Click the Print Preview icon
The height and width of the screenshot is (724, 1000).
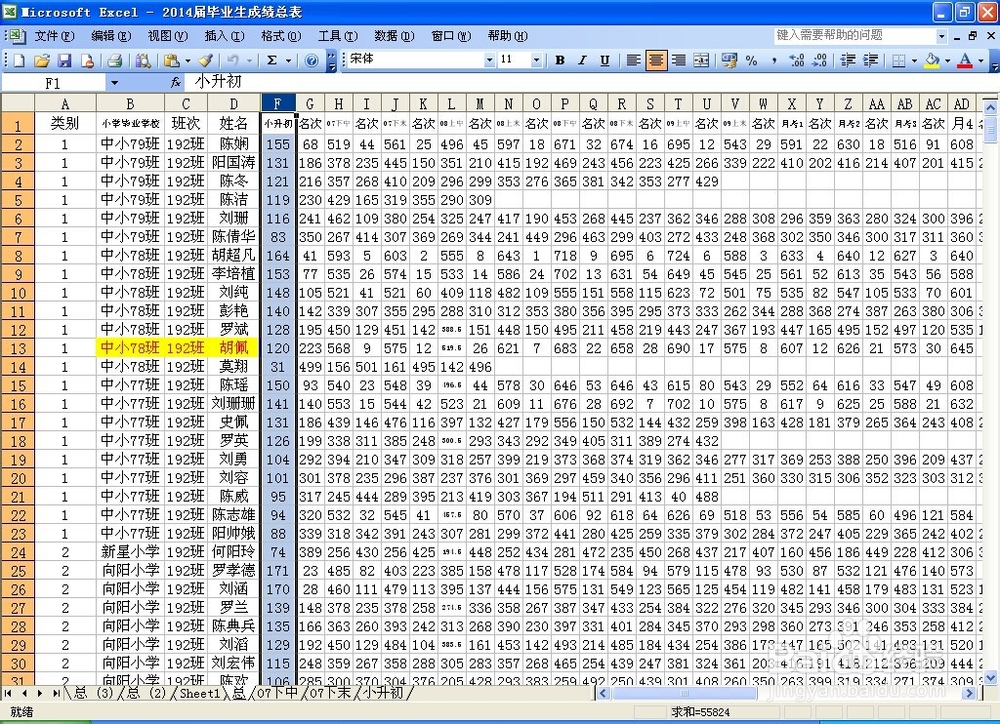click(145, 60)
